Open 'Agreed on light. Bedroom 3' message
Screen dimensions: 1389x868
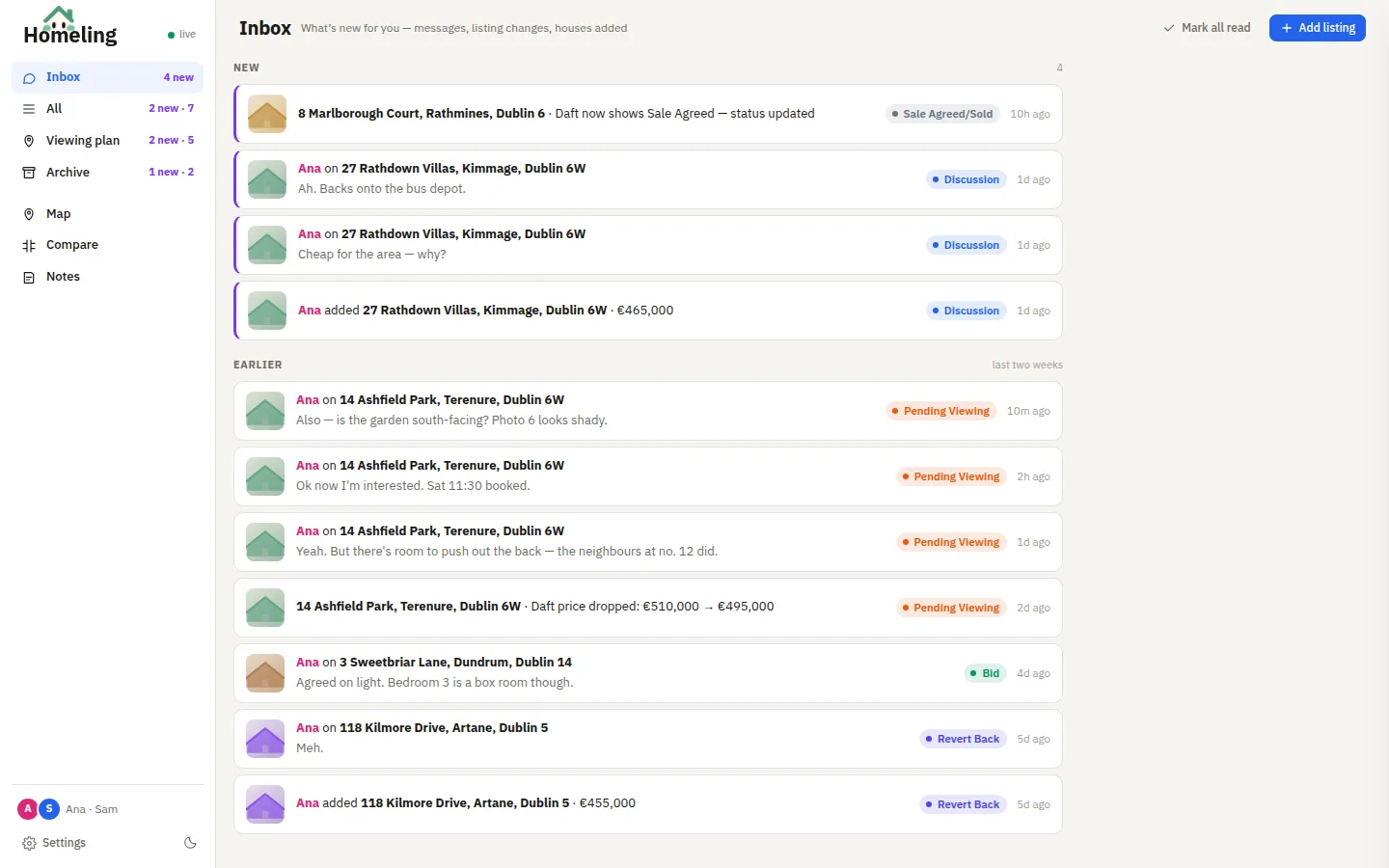click(x=648, y=673)
